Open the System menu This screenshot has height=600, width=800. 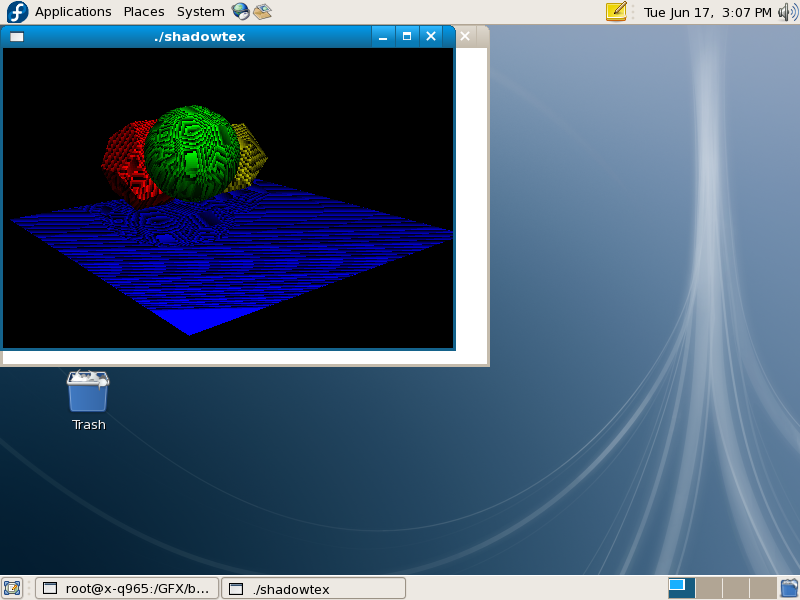[200, 12]
